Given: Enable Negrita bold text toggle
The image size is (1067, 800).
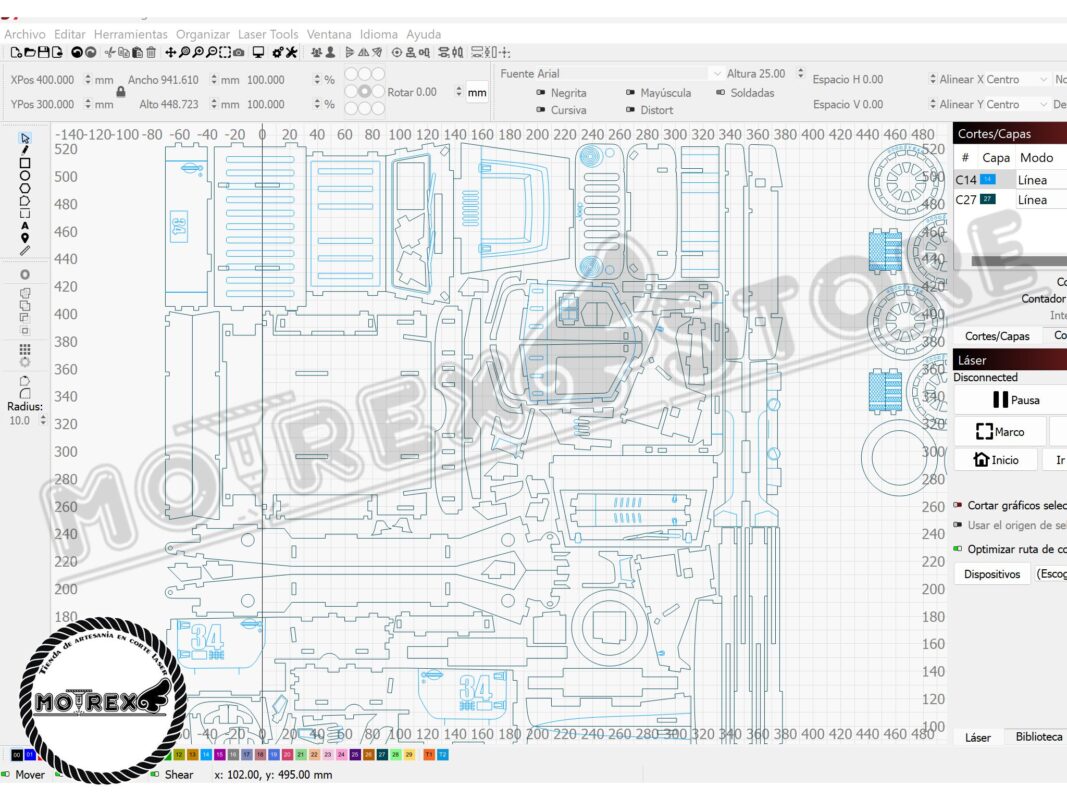Looking at the screenshot, I should 541,93.
